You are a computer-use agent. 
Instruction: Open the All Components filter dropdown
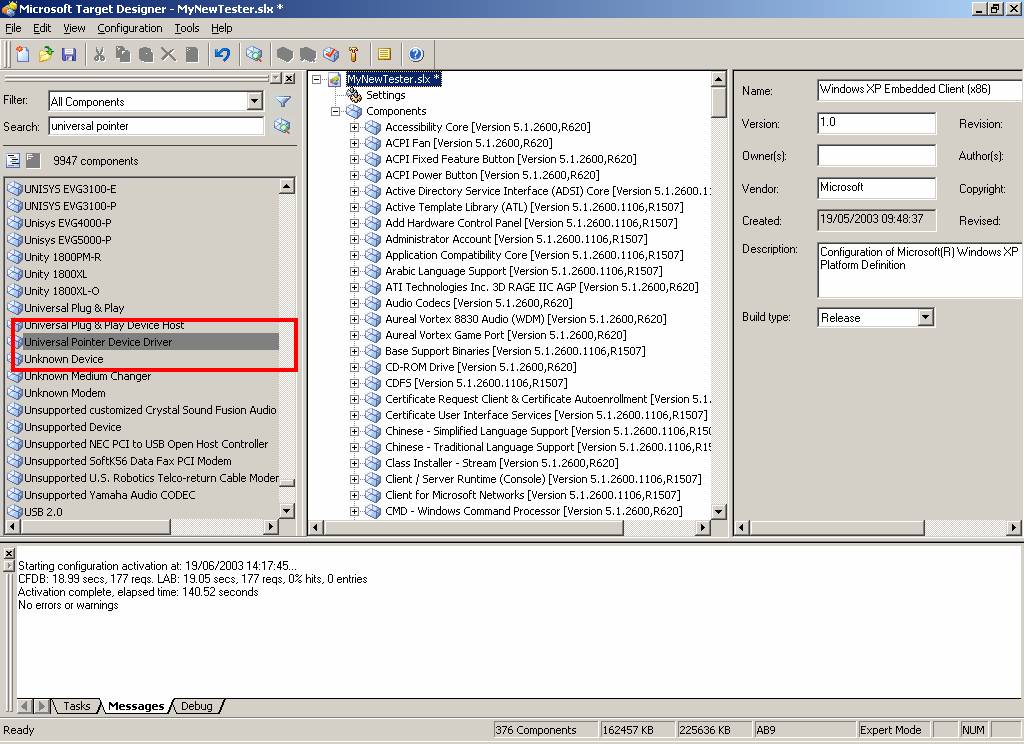tap(254, 101)
